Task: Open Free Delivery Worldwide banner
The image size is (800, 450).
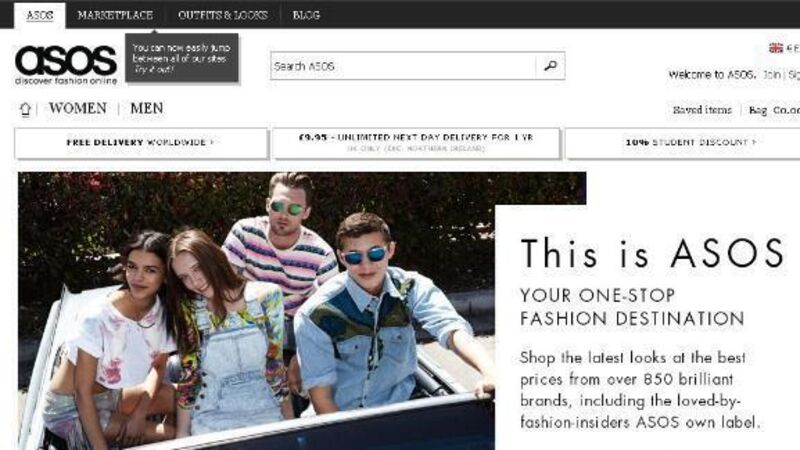Action: (x=141, y=143)
